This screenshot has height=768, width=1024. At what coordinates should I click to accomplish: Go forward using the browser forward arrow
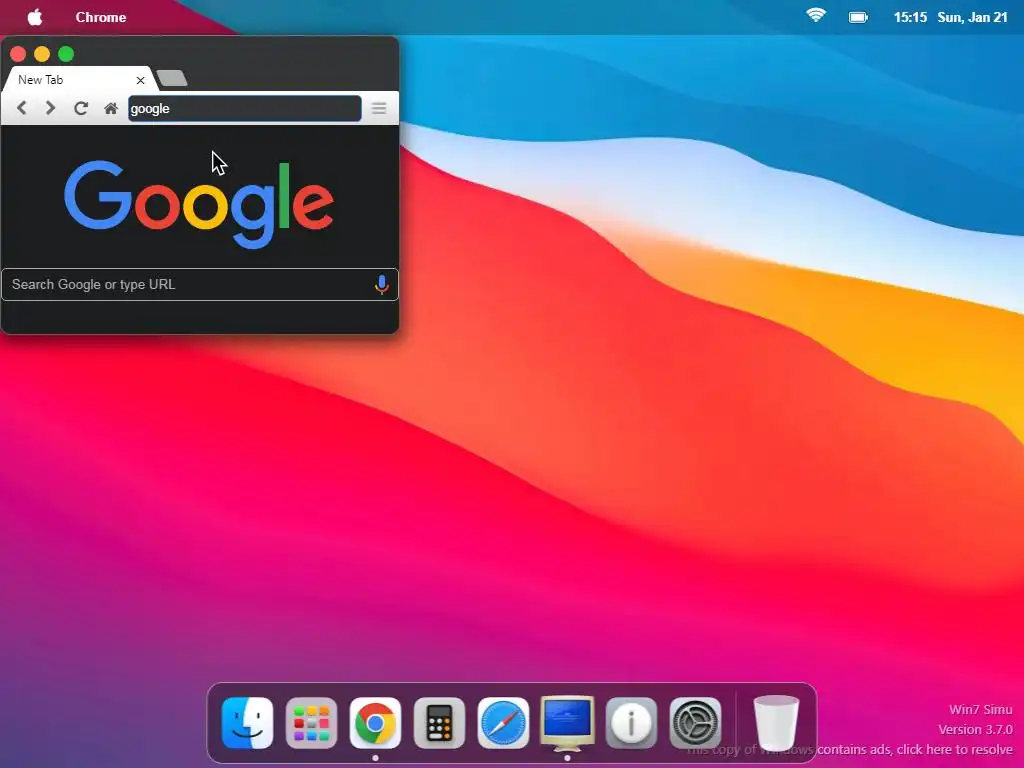(x=50, y=108)
